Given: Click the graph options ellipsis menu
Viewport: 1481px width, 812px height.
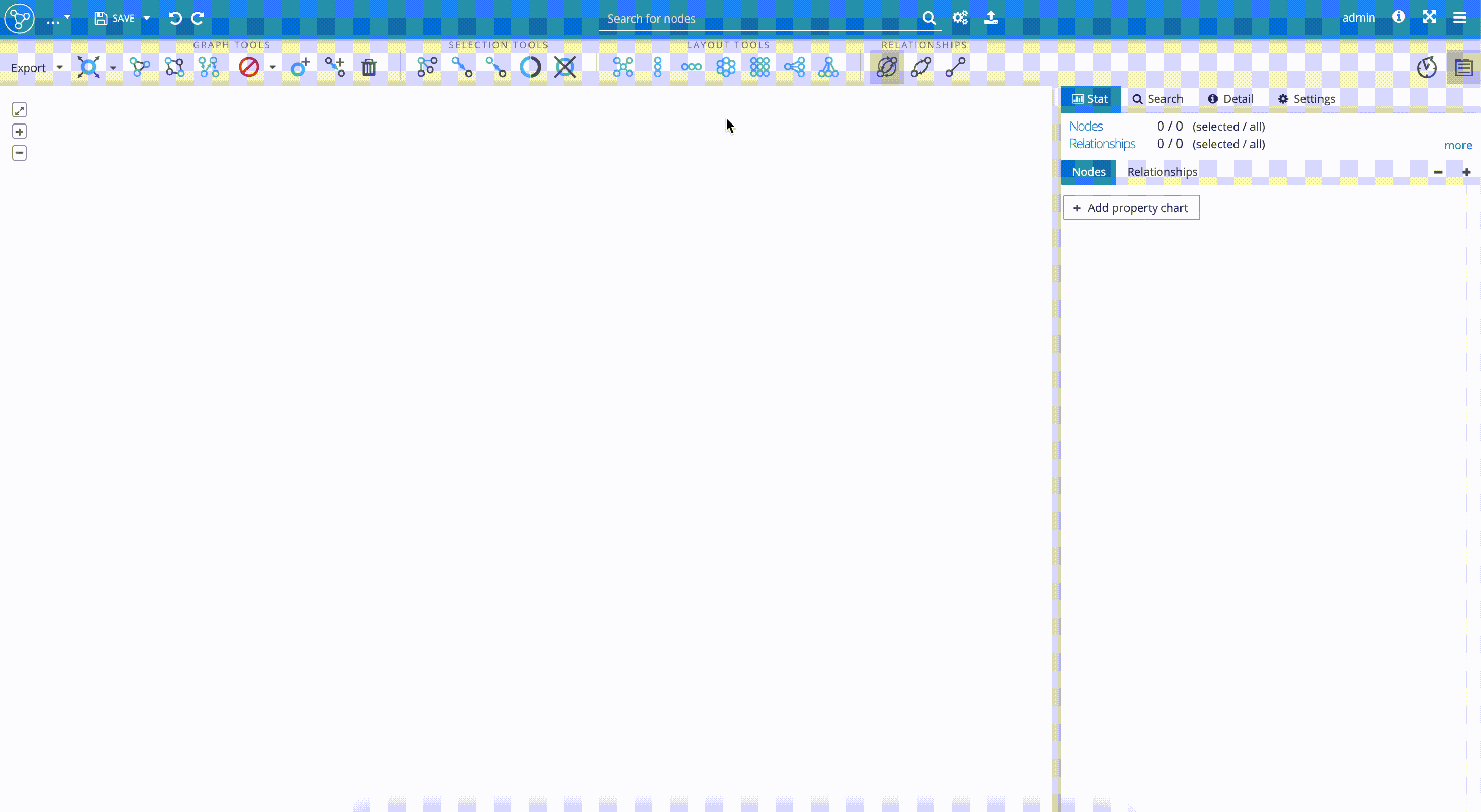Looking at the screenshot, I should pos(57,18).
